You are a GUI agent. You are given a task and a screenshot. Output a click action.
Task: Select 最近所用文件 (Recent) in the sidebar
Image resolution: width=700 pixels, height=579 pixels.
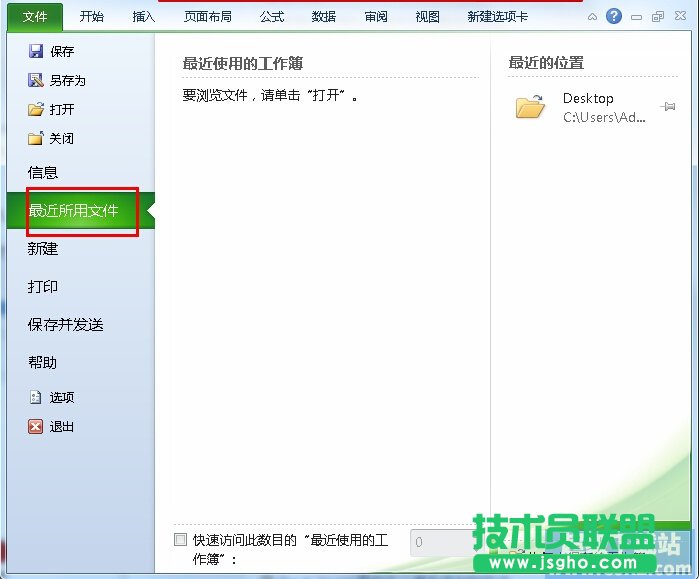click(73, 210)
